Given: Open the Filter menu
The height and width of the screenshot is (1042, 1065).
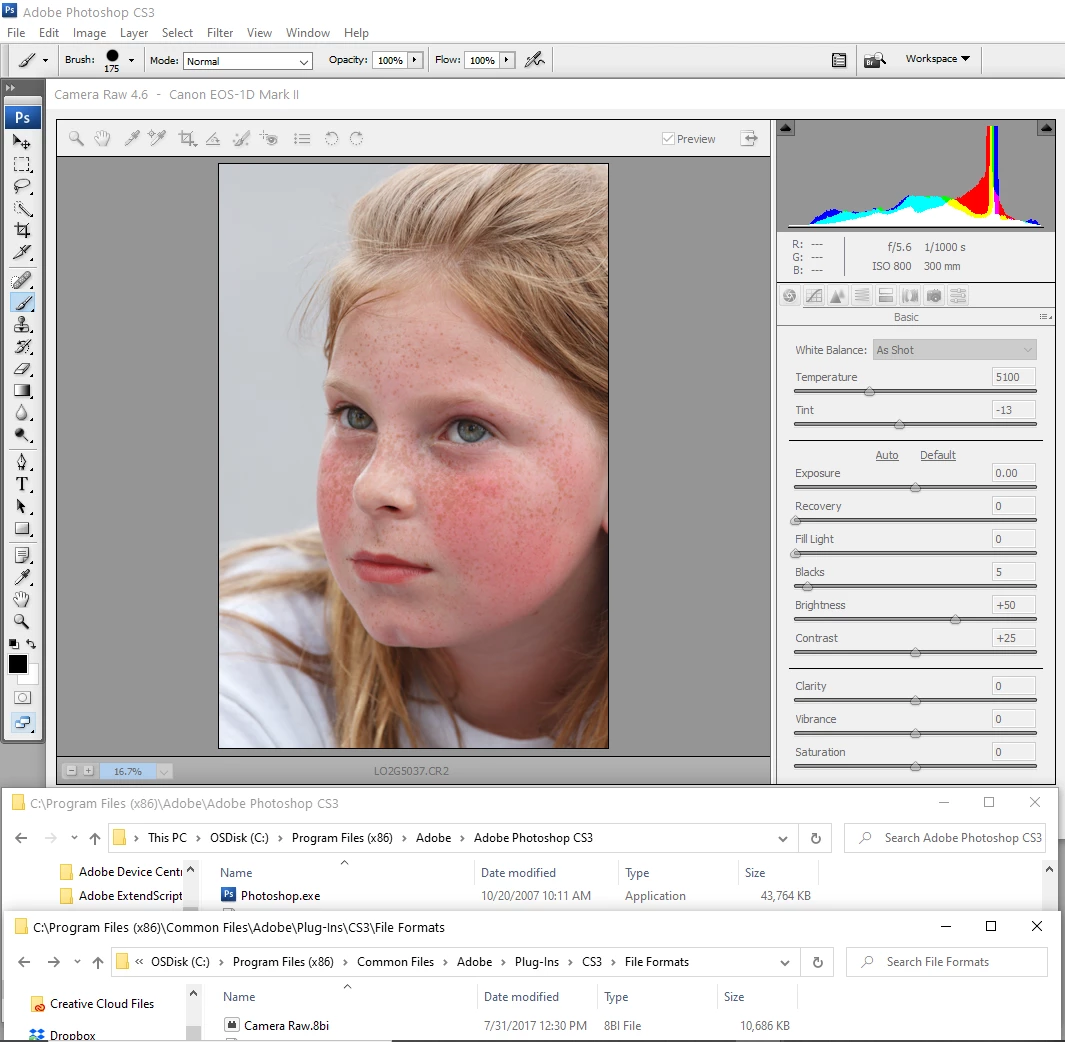Looking at the screenshot, I should pyautogui.click(x=220, y=33).
